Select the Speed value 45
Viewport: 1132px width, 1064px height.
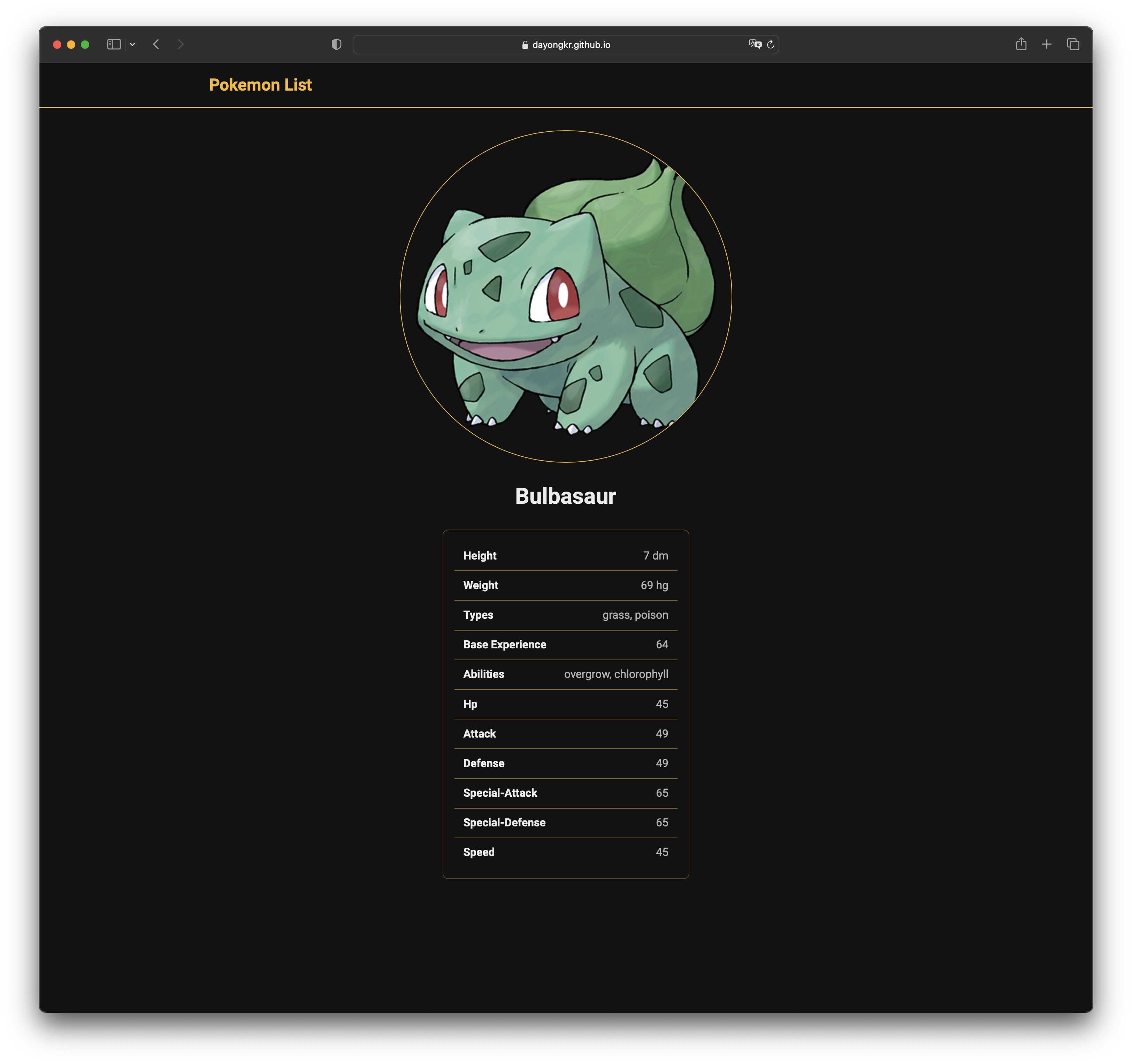[x=661, y=852]
